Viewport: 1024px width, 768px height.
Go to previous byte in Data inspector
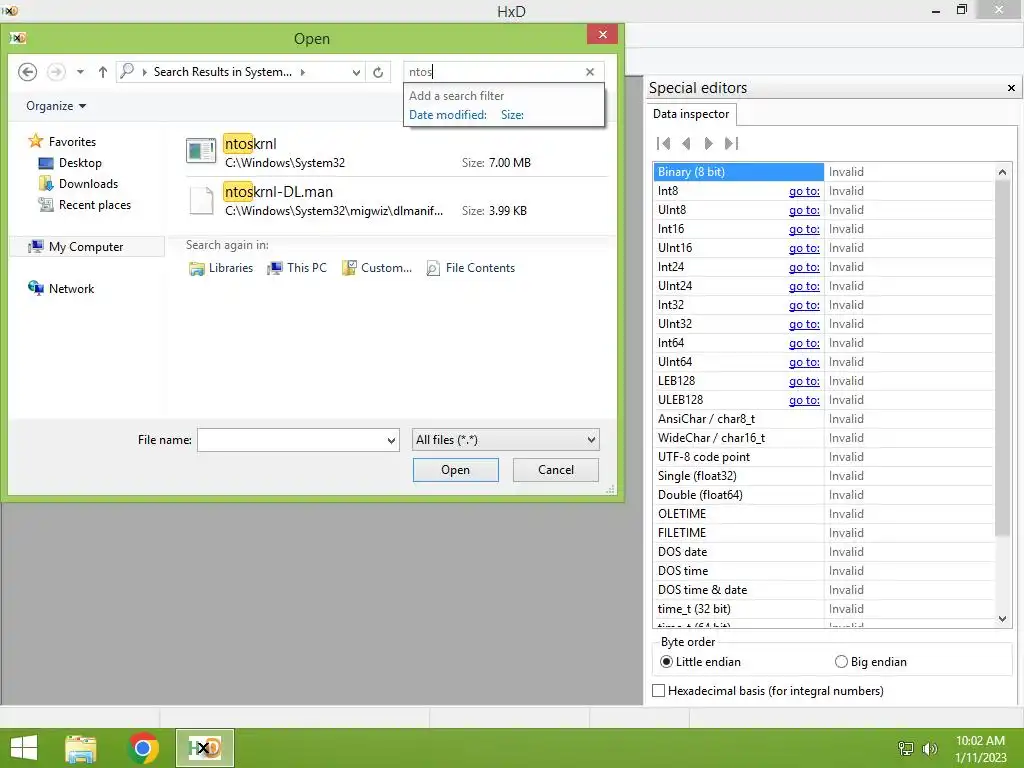686,144
